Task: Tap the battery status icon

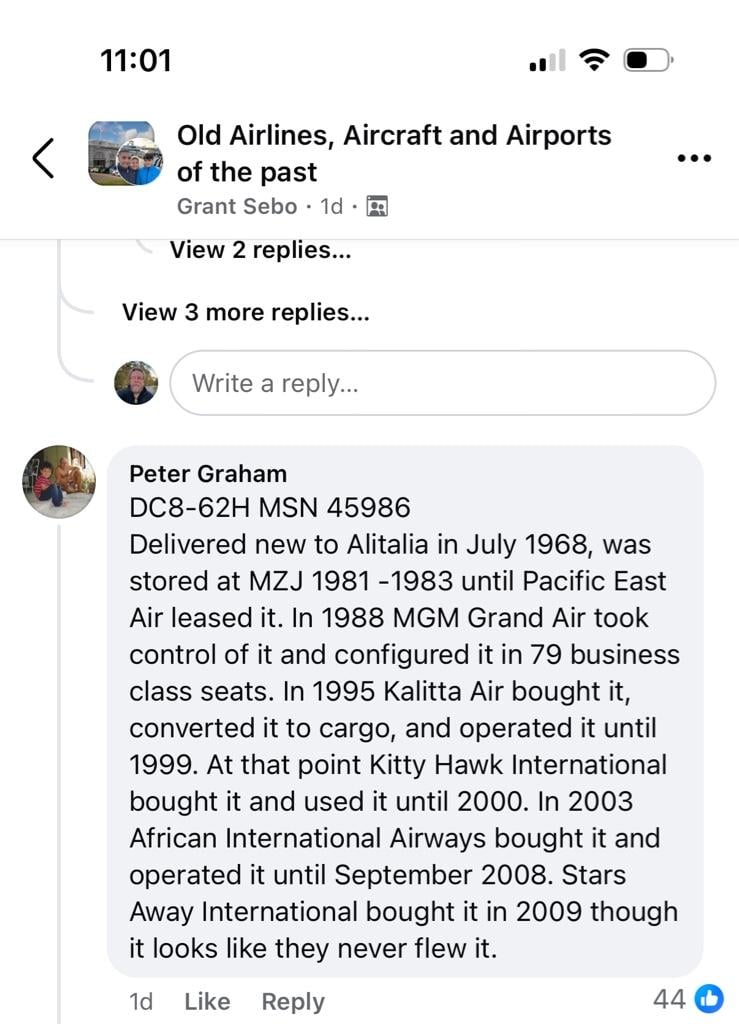Action: pos(648,60)
